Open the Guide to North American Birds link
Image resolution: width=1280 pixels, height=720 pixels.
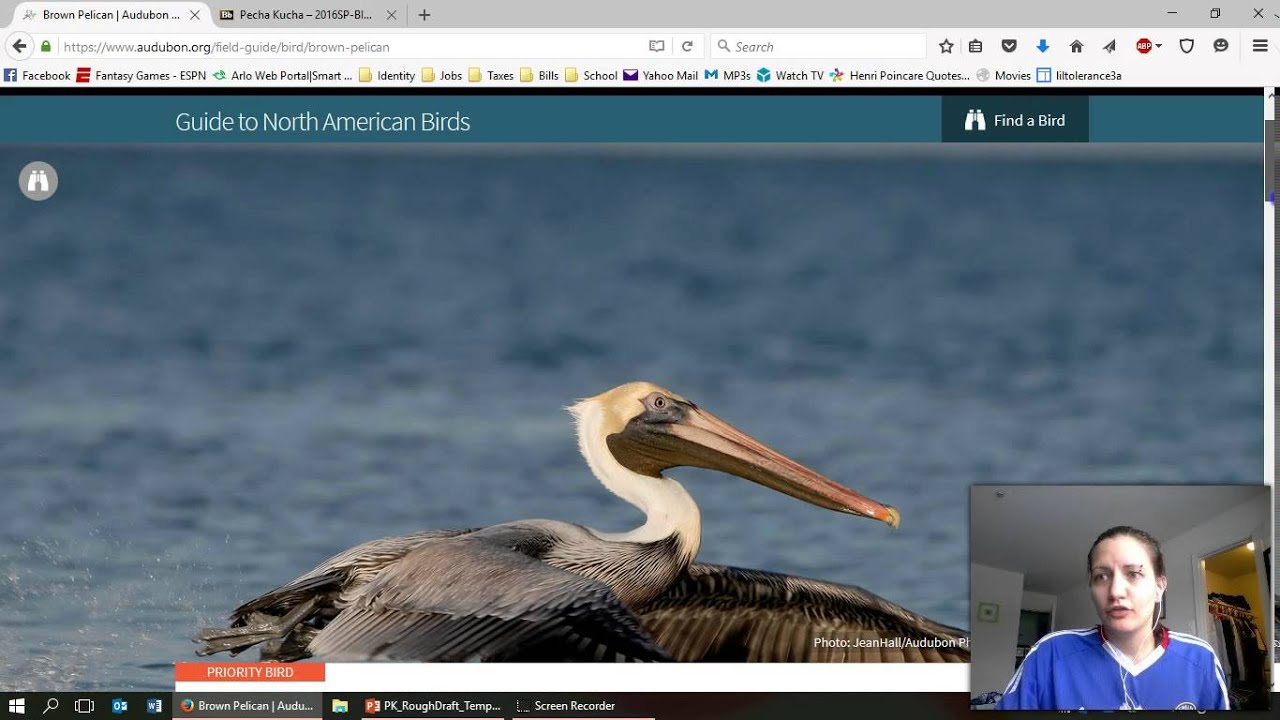pyautogui.click(x=322, y=121)
